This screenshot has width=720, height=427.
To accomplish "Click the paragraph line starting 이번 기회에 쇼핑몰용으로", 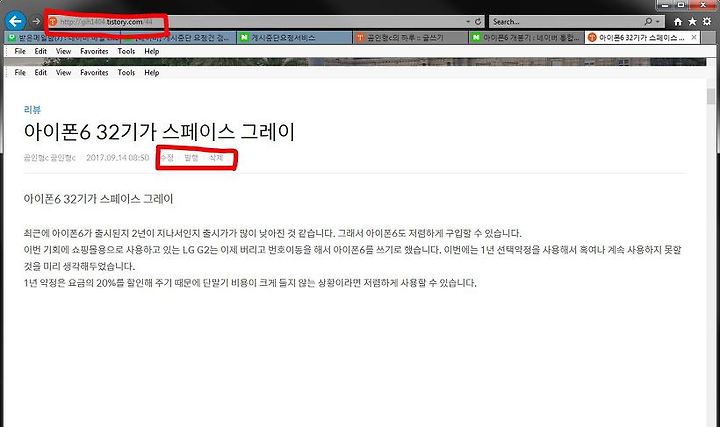I will [352, 250].
